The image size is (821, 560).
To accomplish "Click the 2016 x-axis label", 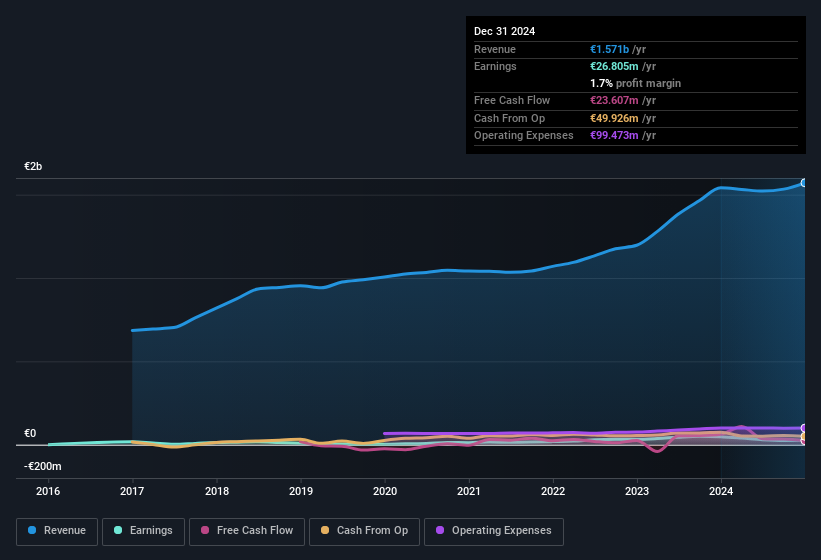I will click(48, 491).
